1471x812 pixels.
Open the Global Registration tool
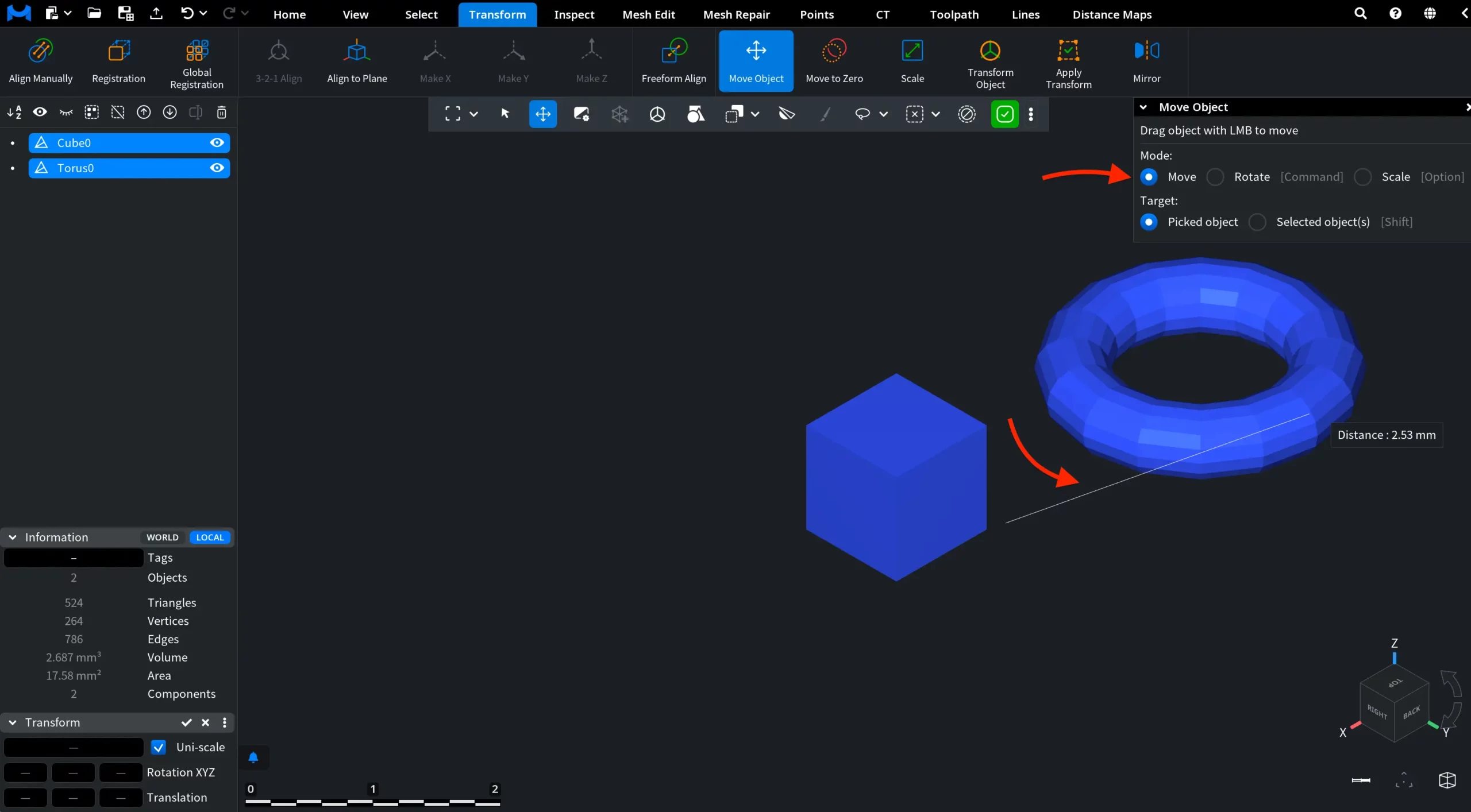click(x=197, y=61)
